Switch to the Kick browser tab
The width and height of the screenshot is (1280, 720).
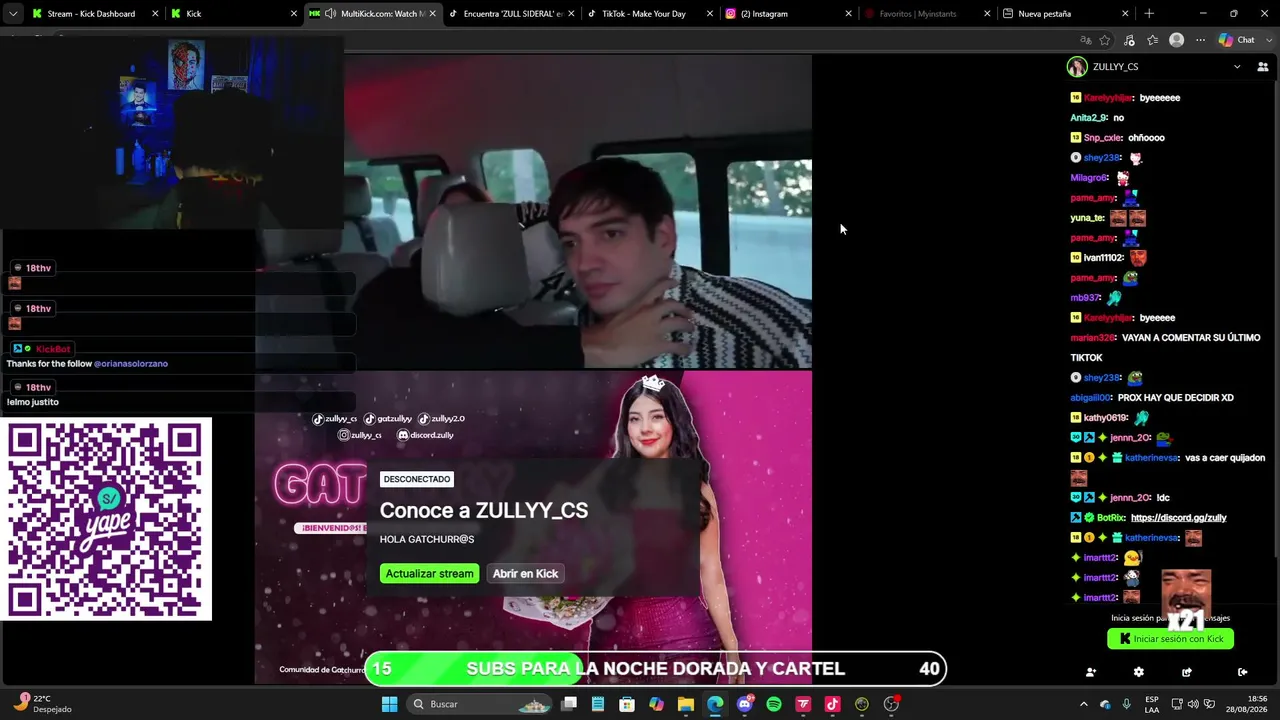tap(233, 14)
